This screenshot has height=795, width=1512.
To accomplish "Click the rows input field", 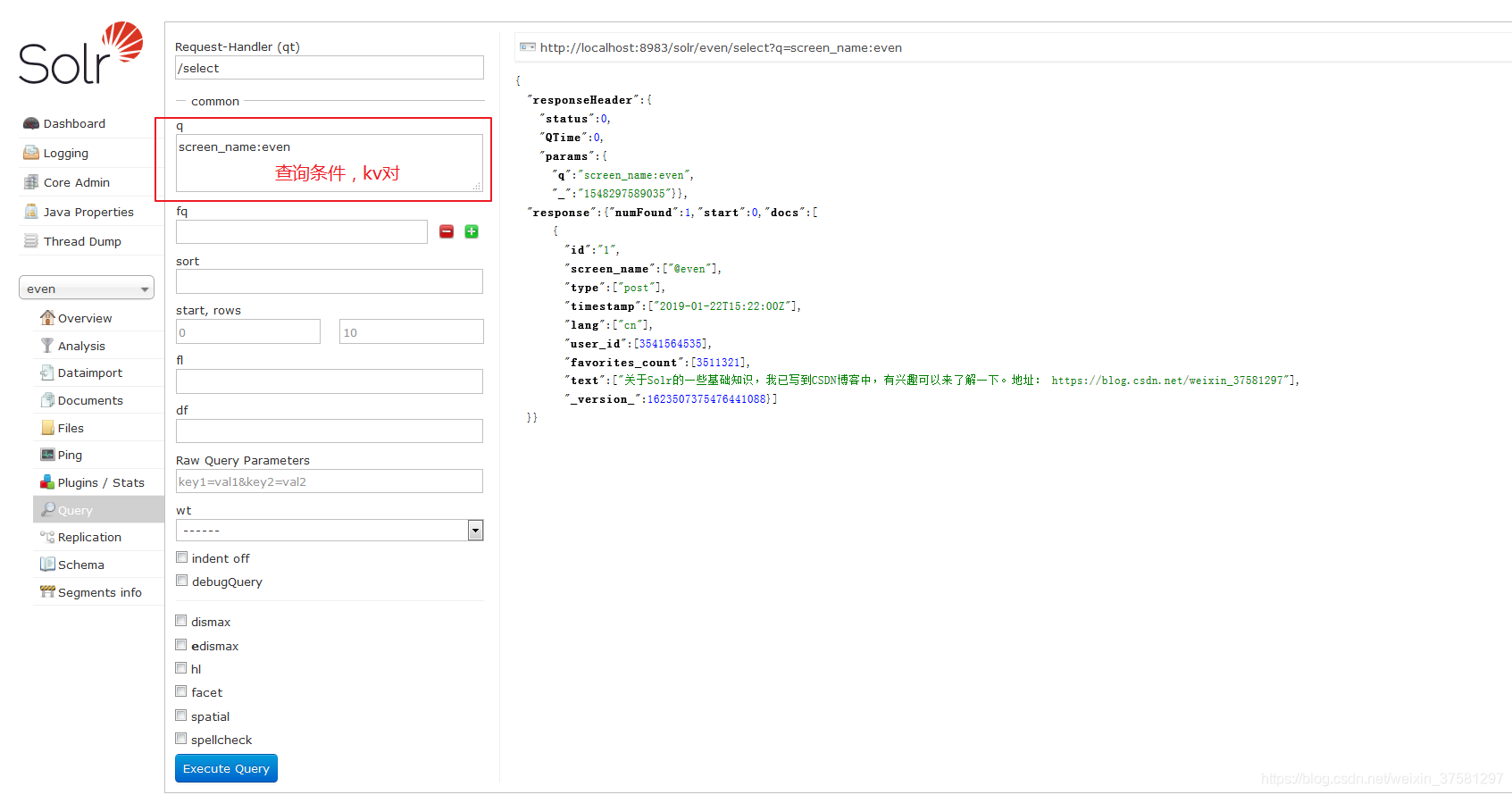I will [412, 331].
